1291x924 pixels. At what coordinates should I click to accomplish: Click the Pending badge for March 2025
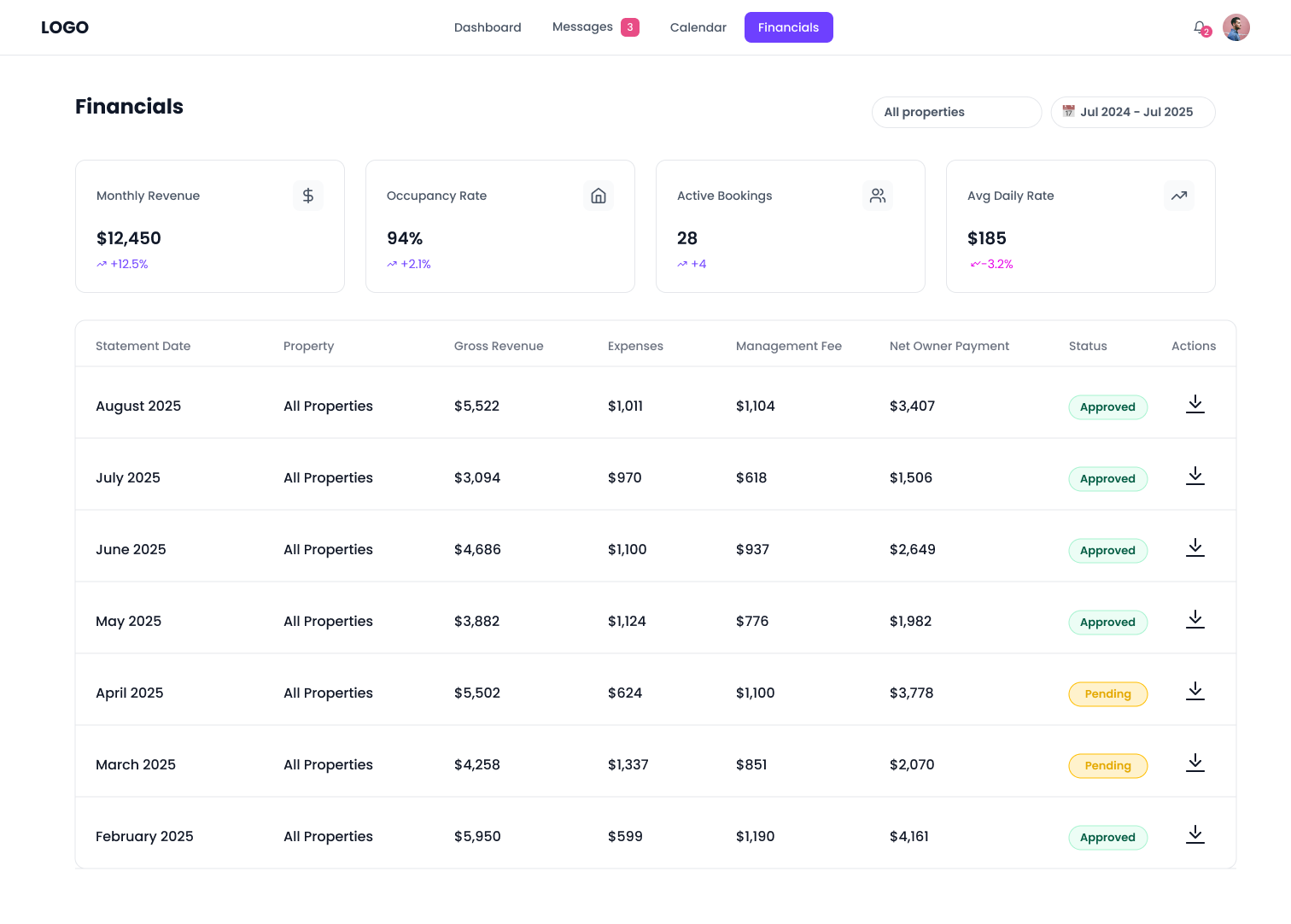pos(1107,766)
